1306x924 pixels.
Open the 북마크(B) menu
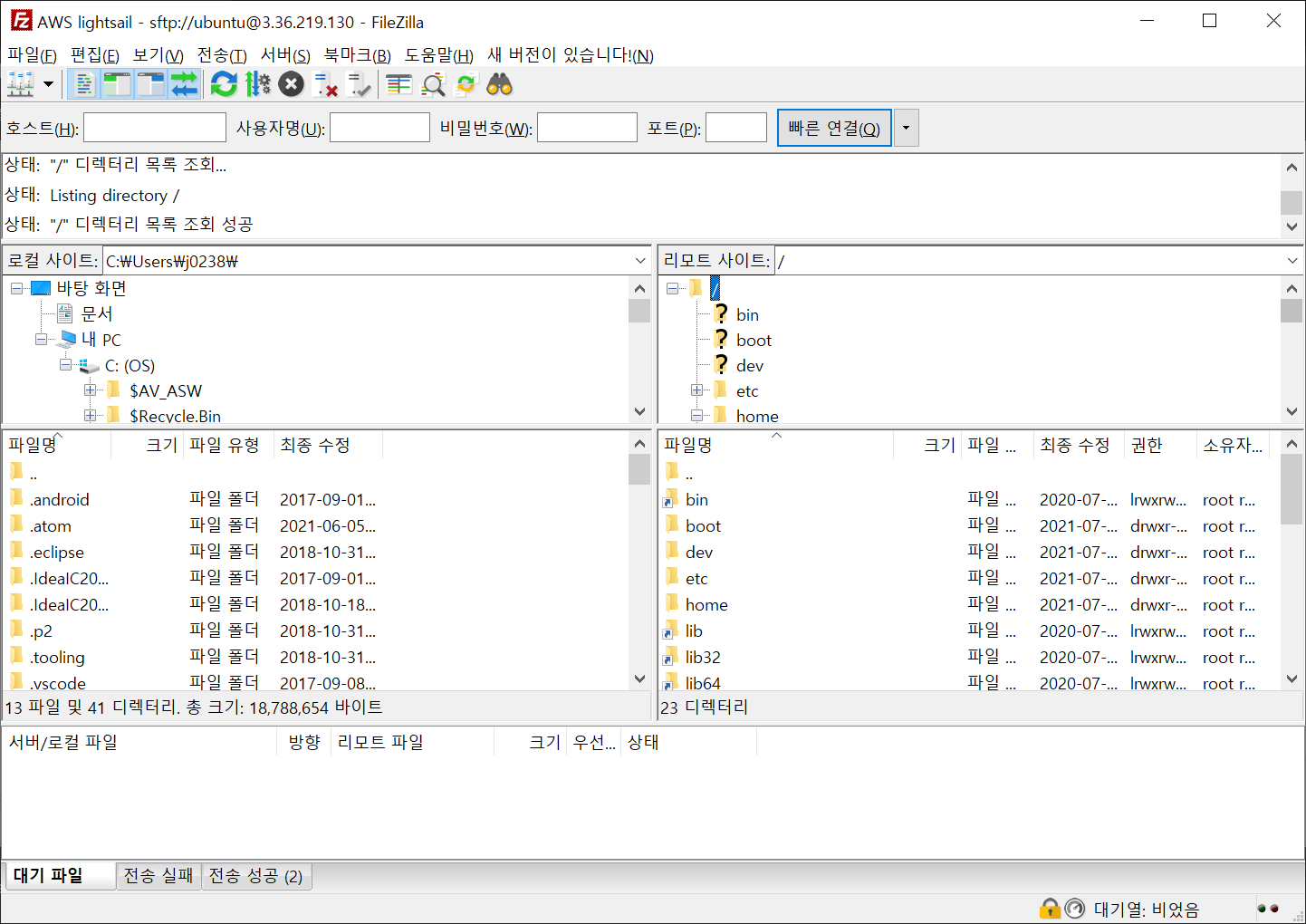[358, 55]
